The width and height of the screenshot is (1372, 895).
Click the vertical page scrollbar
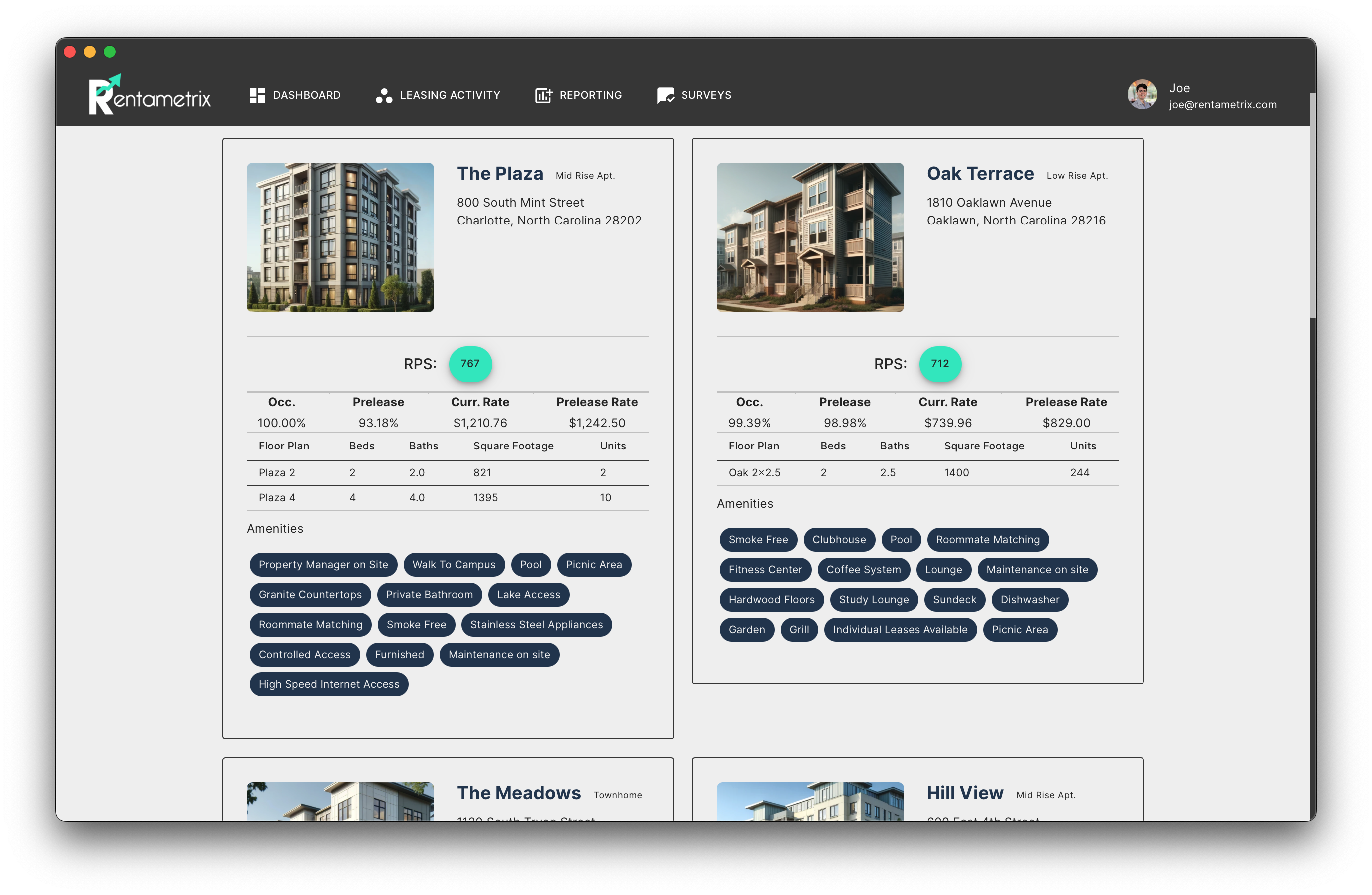tap(1312, 205)
